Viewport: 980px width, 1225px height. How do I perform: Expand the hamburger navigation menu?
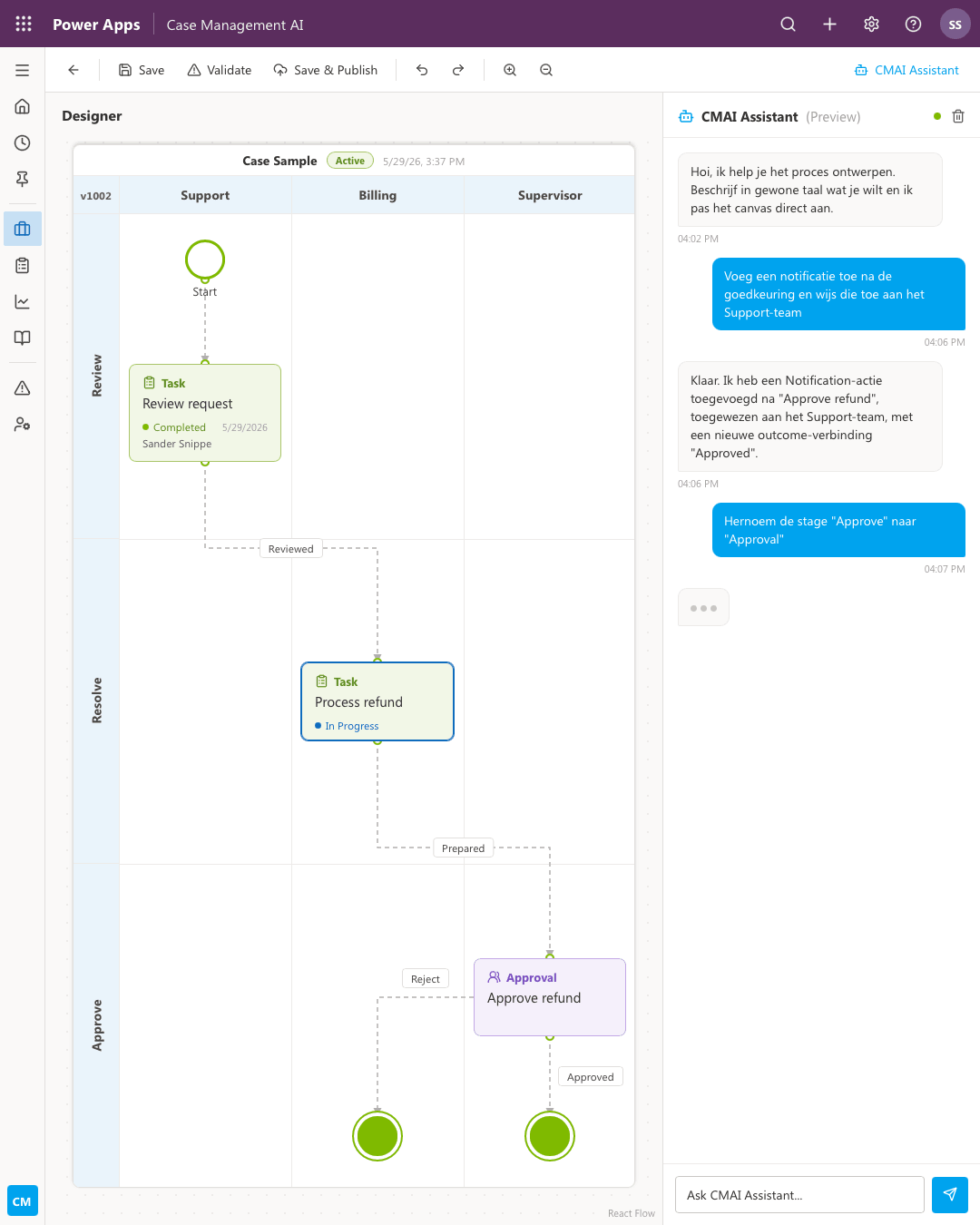point(23,70)
